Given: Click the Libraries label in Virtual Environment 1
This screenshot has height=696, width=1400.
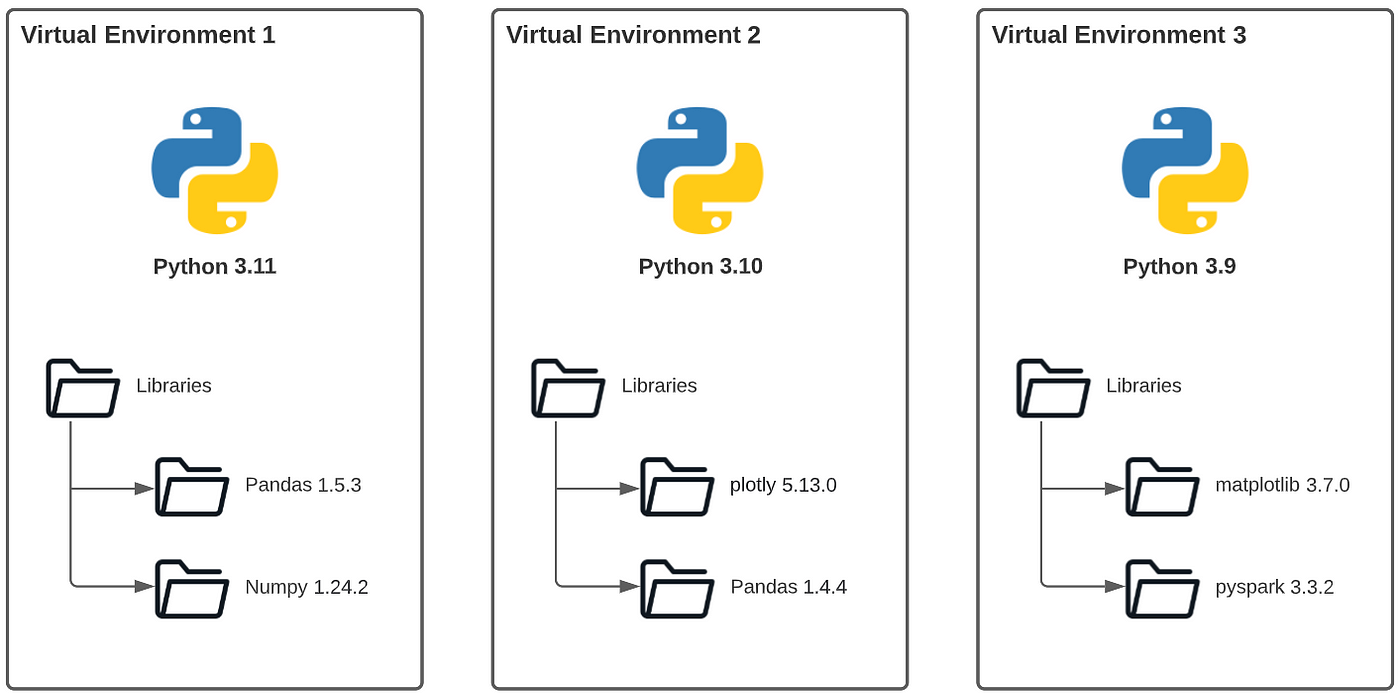Looking at the screenshot, I should pyautogui.click(x=174, y=386).
